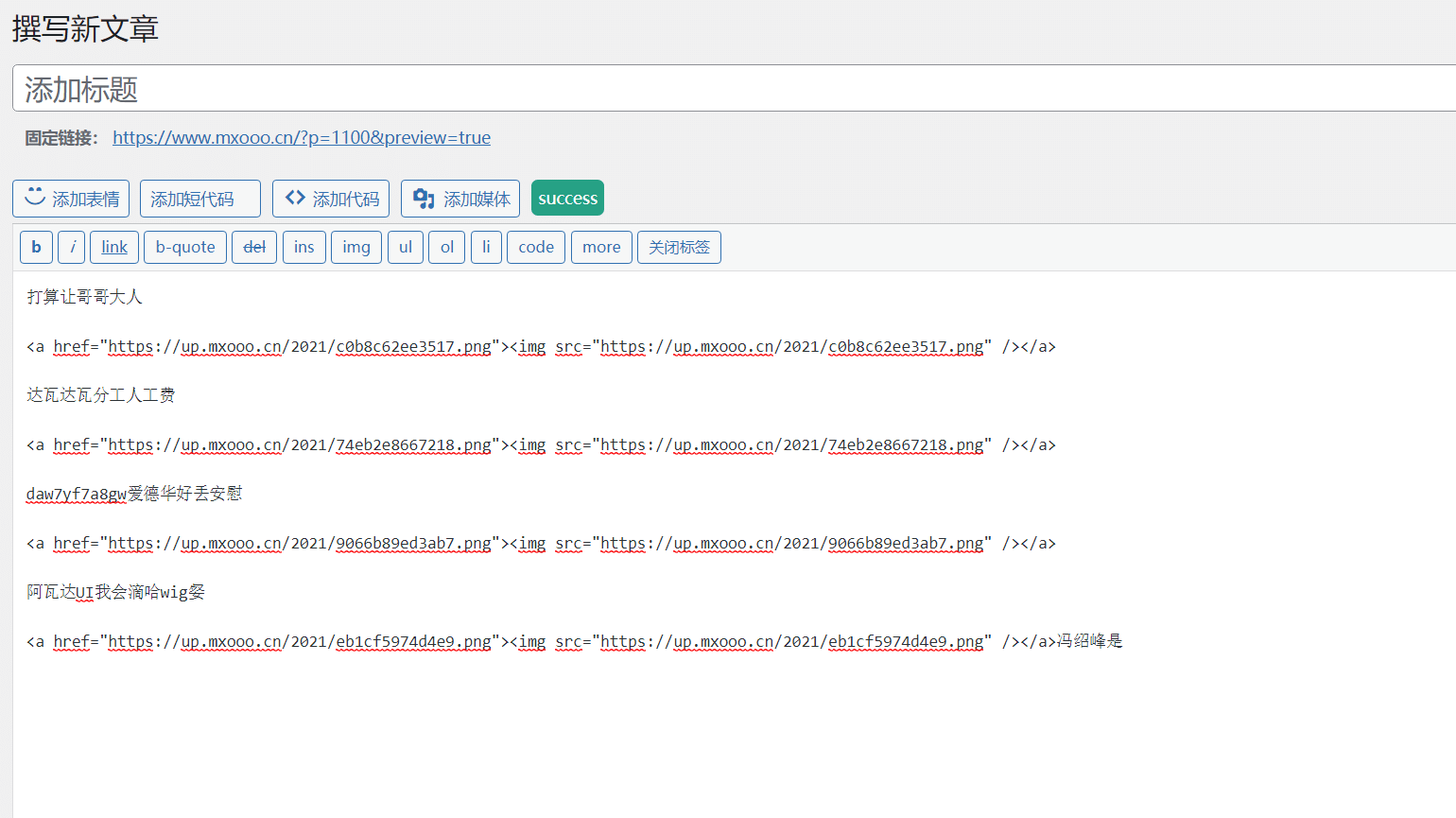
Task: Apply italic with the i button
Action: (72, 247)
